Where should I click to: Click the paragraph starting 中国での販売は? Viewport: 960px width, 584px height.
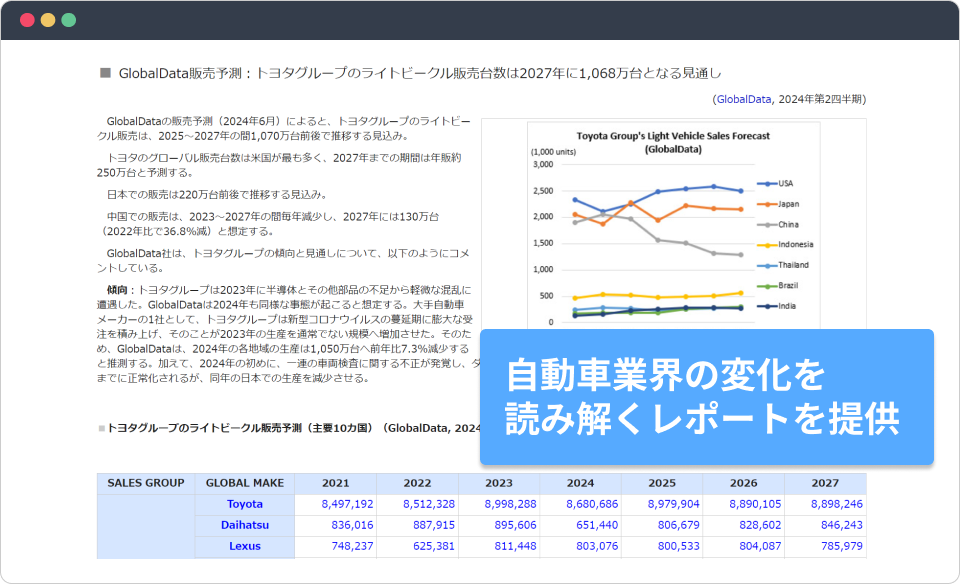coord(268,224)
